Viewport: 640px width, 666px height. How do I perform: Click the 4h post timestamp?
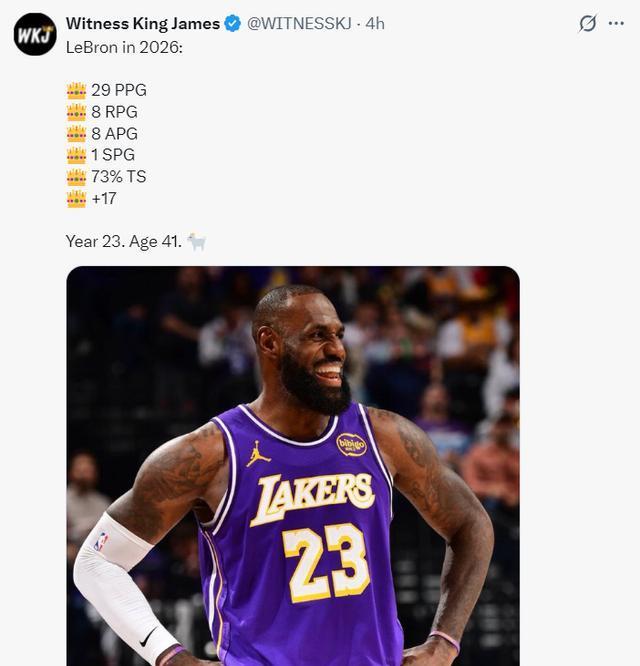(375, 23)
